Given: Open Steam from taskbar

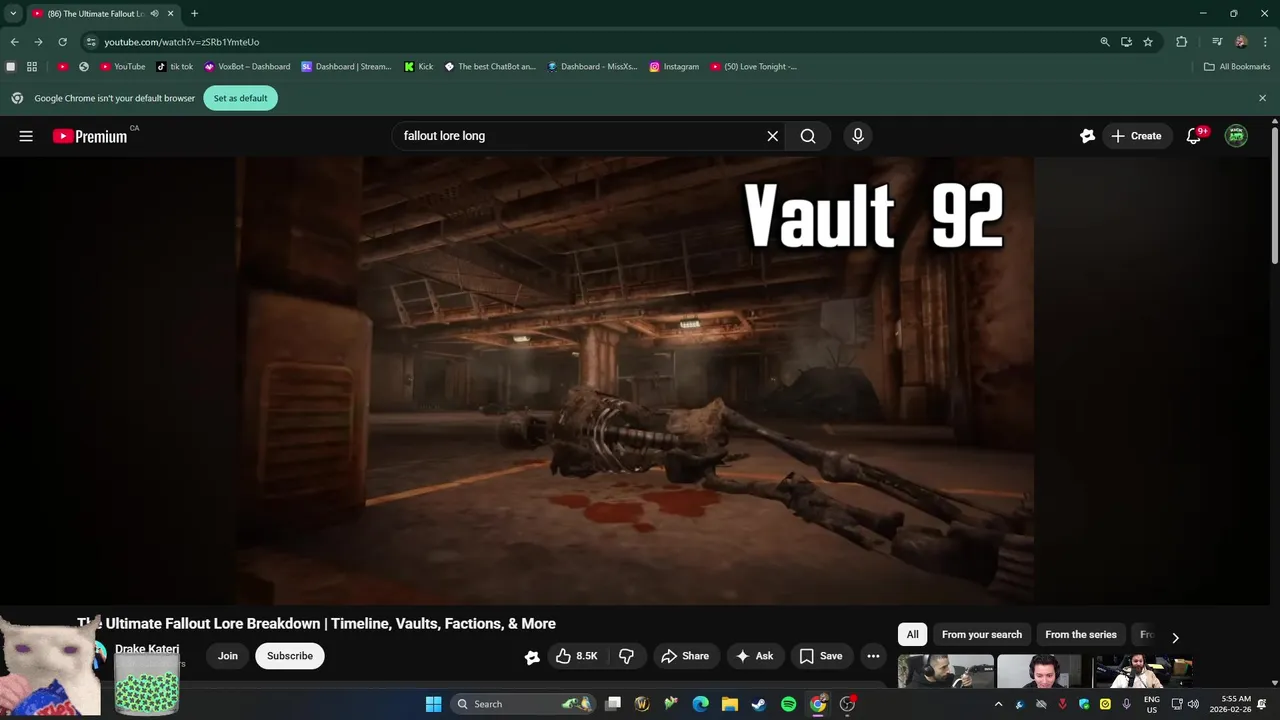Looking at the screenshot, I should (x=759, y=704).
